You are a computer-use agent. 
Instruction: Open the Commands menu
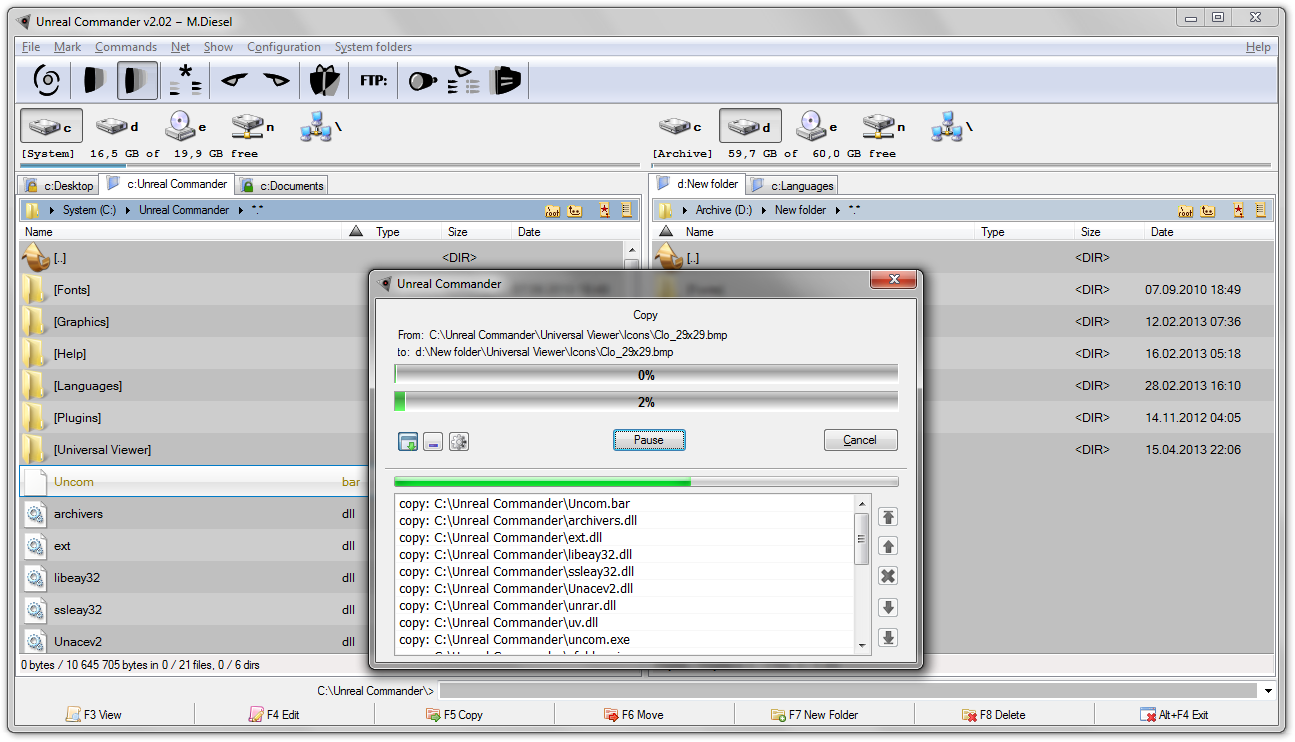click(126, 47)
